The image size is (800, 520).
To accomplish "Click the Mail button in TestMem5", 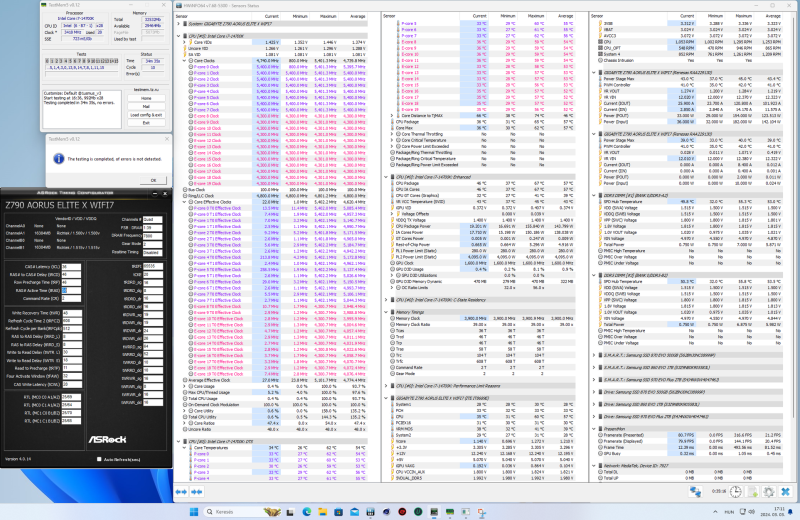I will pyautogui.click(x=146, y=107).
